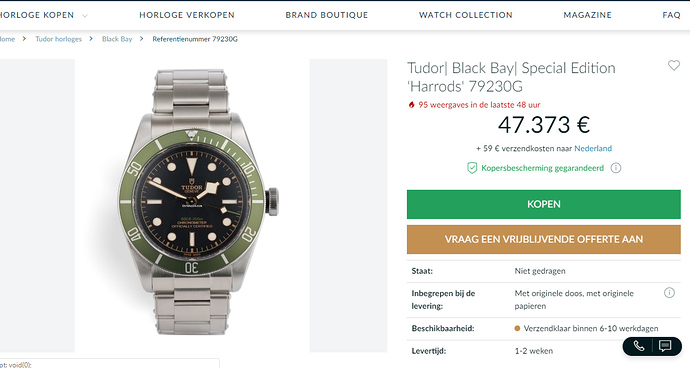Navigate to Tudor horloges breadcrumb
The image size is (690, 368).
59,39
